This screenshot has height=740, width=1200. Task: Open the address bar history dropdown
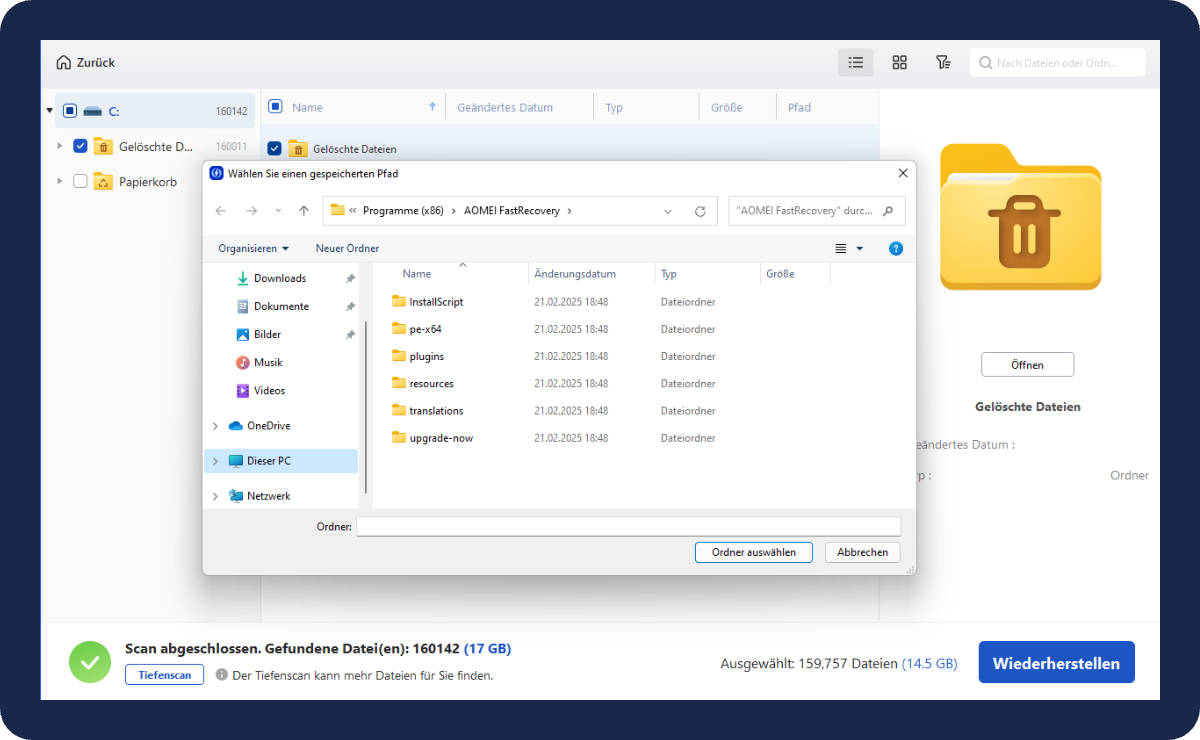[668, 211]
